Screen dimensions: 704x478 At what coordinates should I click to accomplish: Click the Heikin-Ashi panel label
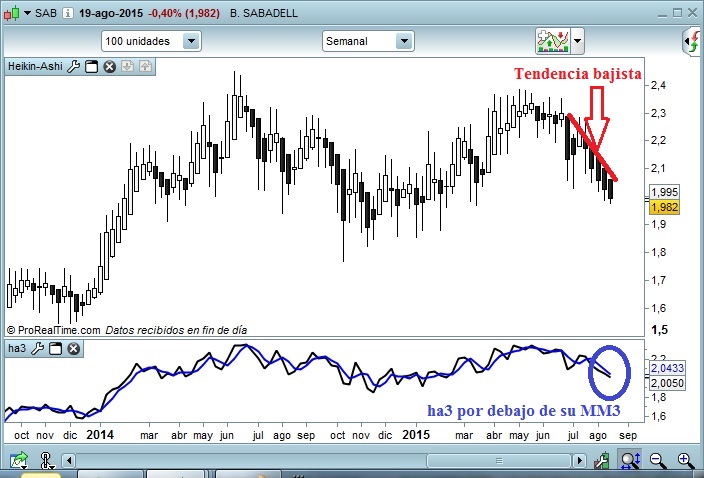click(x=35, y=66)
